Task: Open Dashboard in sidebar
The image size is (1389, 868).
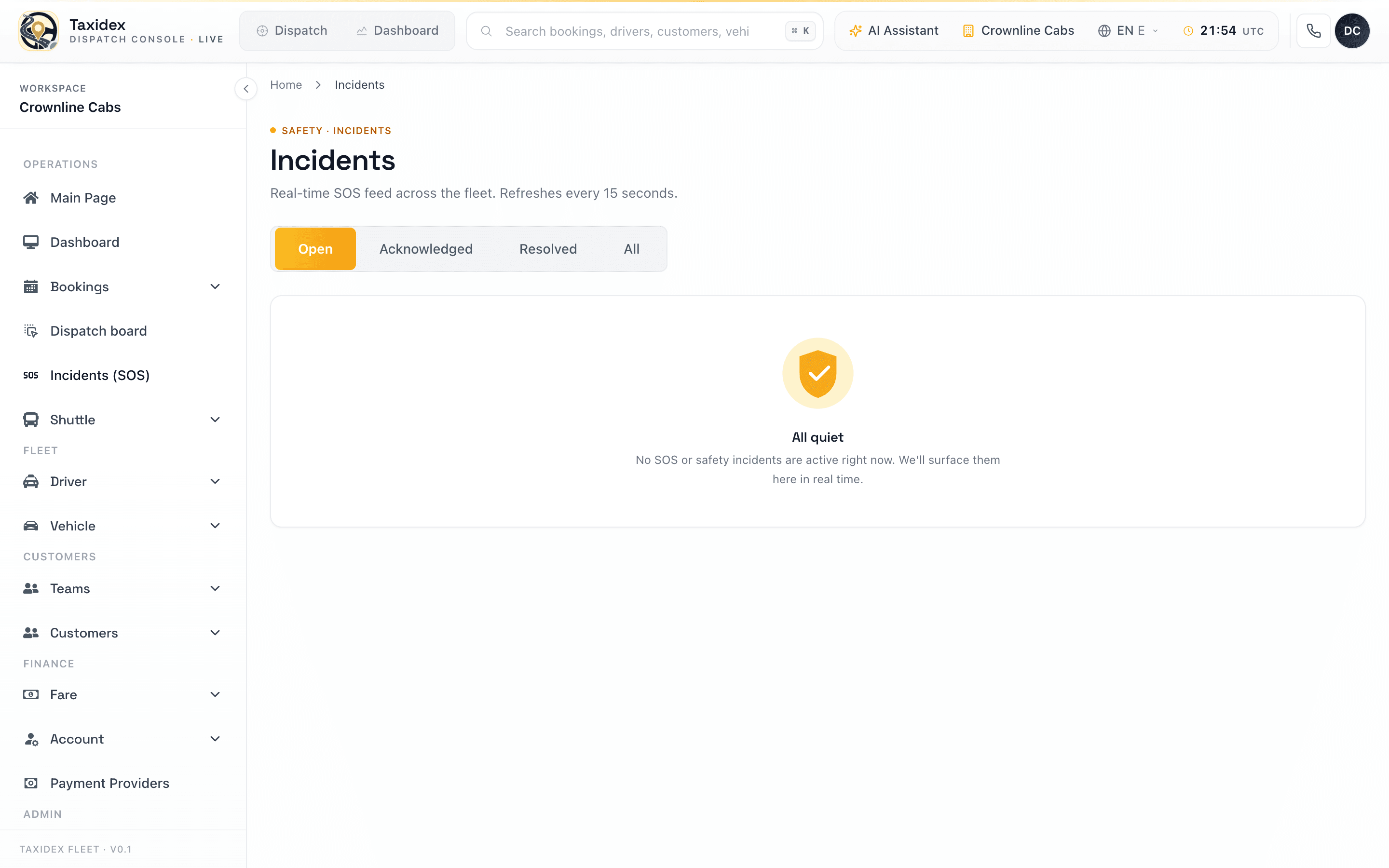Action: coord(123,242)
